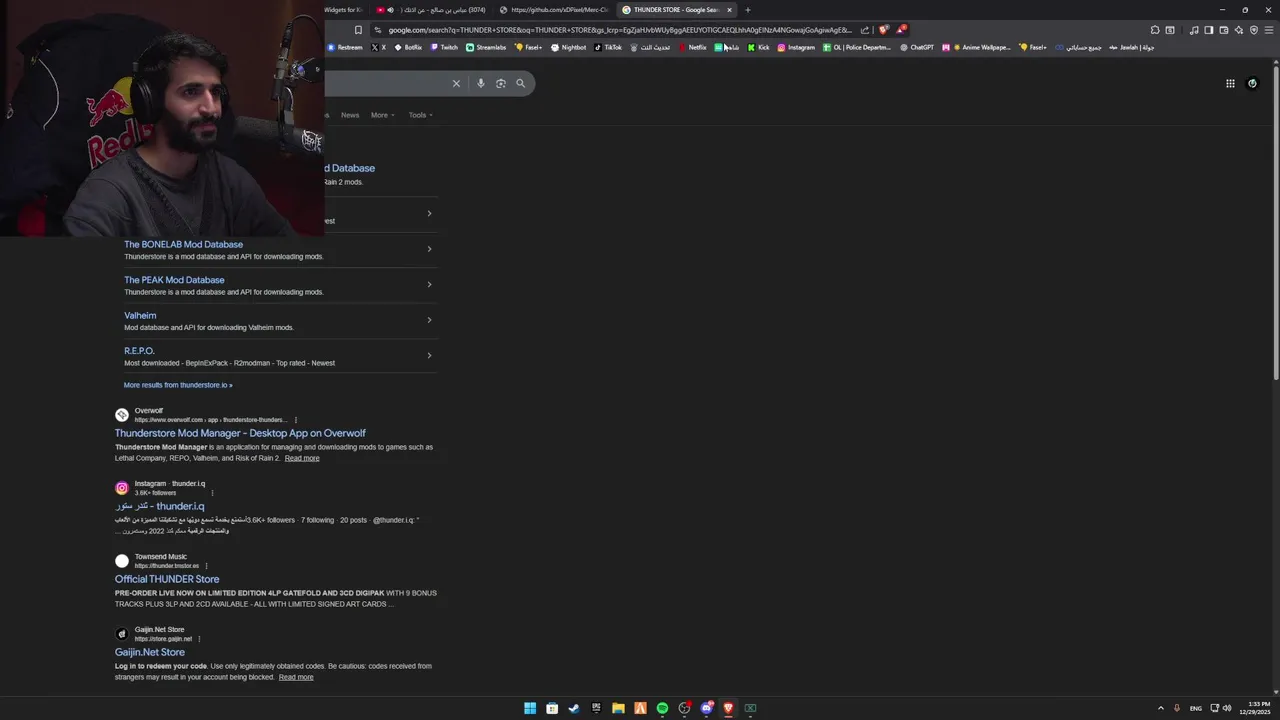Open the TikTok bookmark
Viewport: 1280px width, 720px height.
[x=608, y=47]
